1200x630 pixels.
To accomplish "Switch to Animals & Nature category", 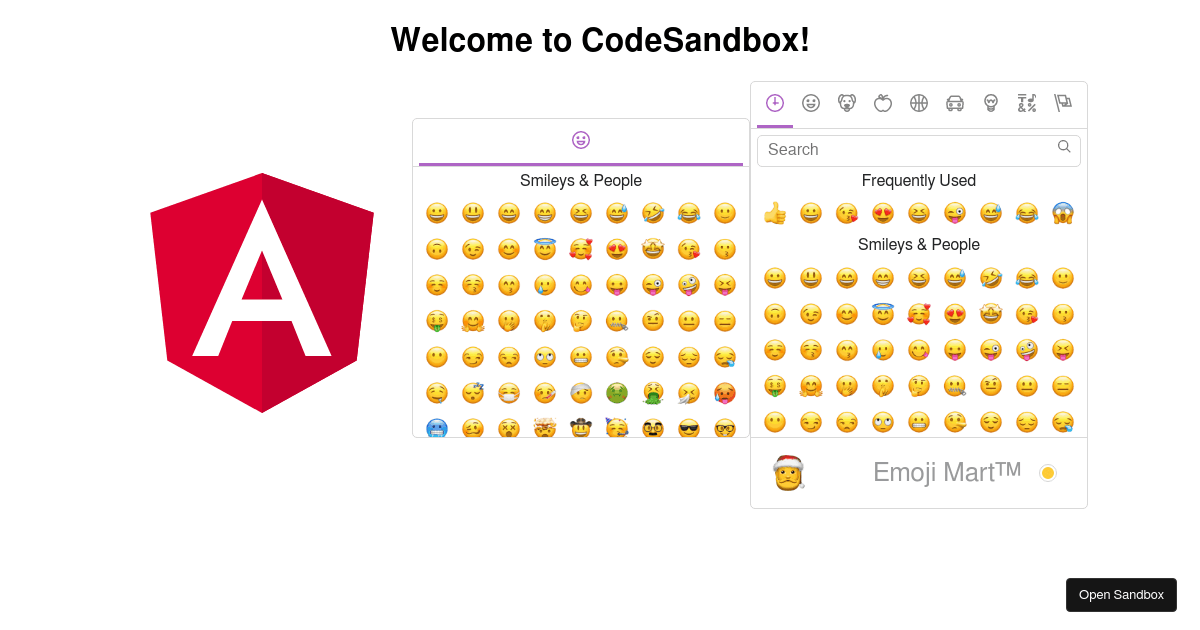I will coord(847,103).
